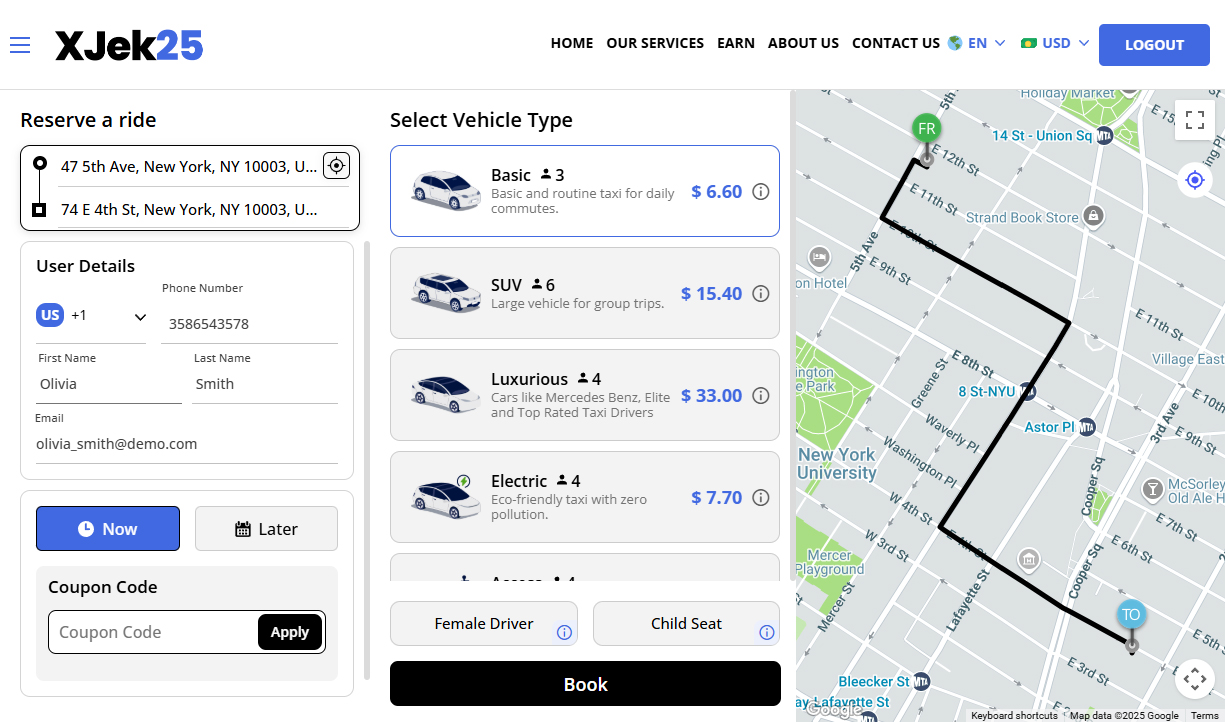Click the info icon beside Luxurious fare
This screenshot has width=1225, height=722.
[761, 395]
